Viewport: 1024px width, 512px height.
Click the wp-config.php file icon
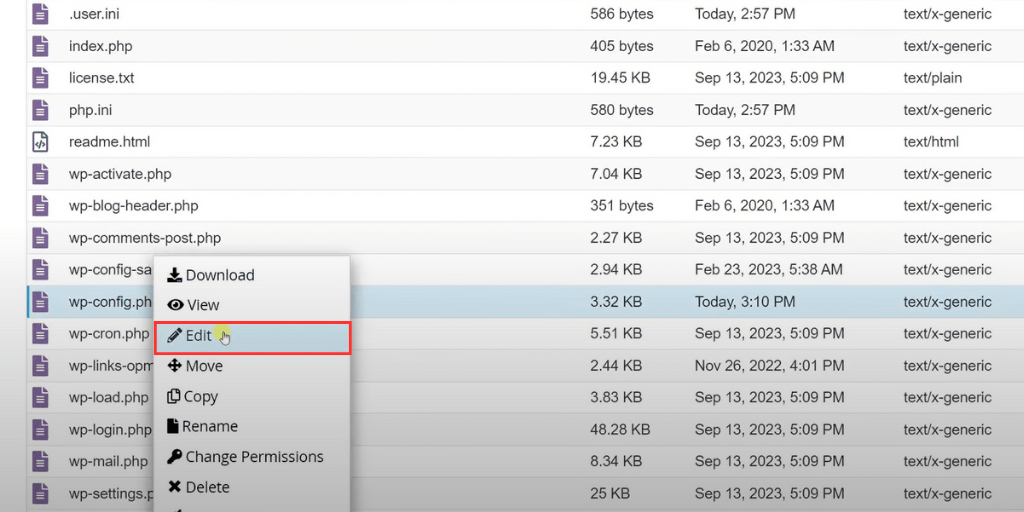(x=40, y=302)
